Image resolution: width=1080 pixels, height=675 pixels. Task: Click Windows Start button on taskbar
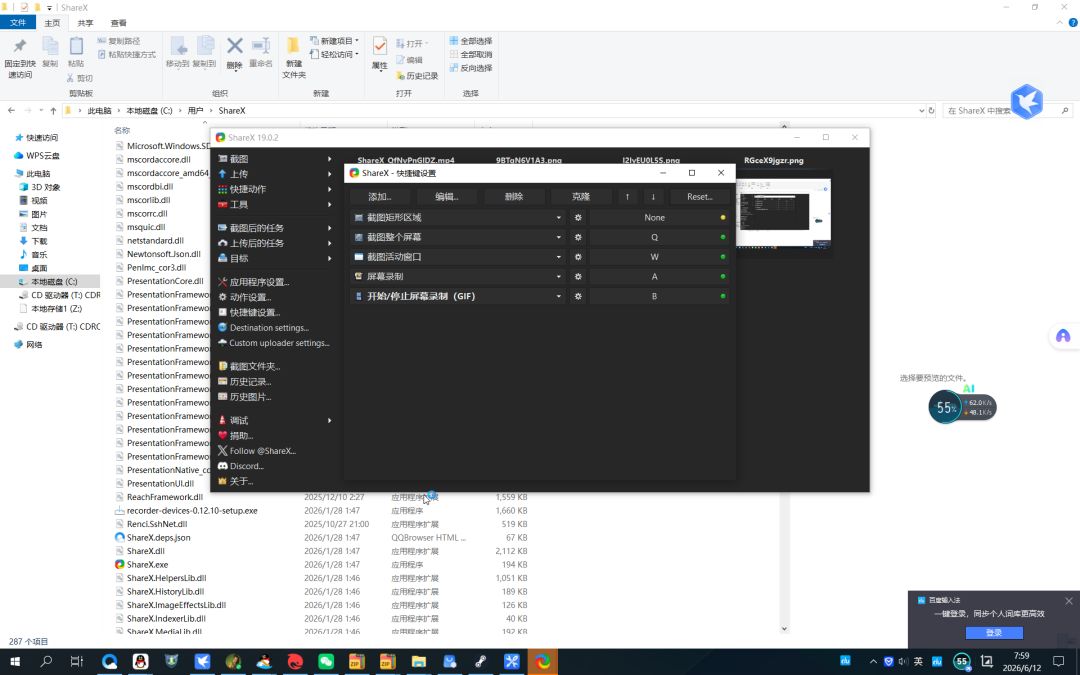click(x=14, y=661)
